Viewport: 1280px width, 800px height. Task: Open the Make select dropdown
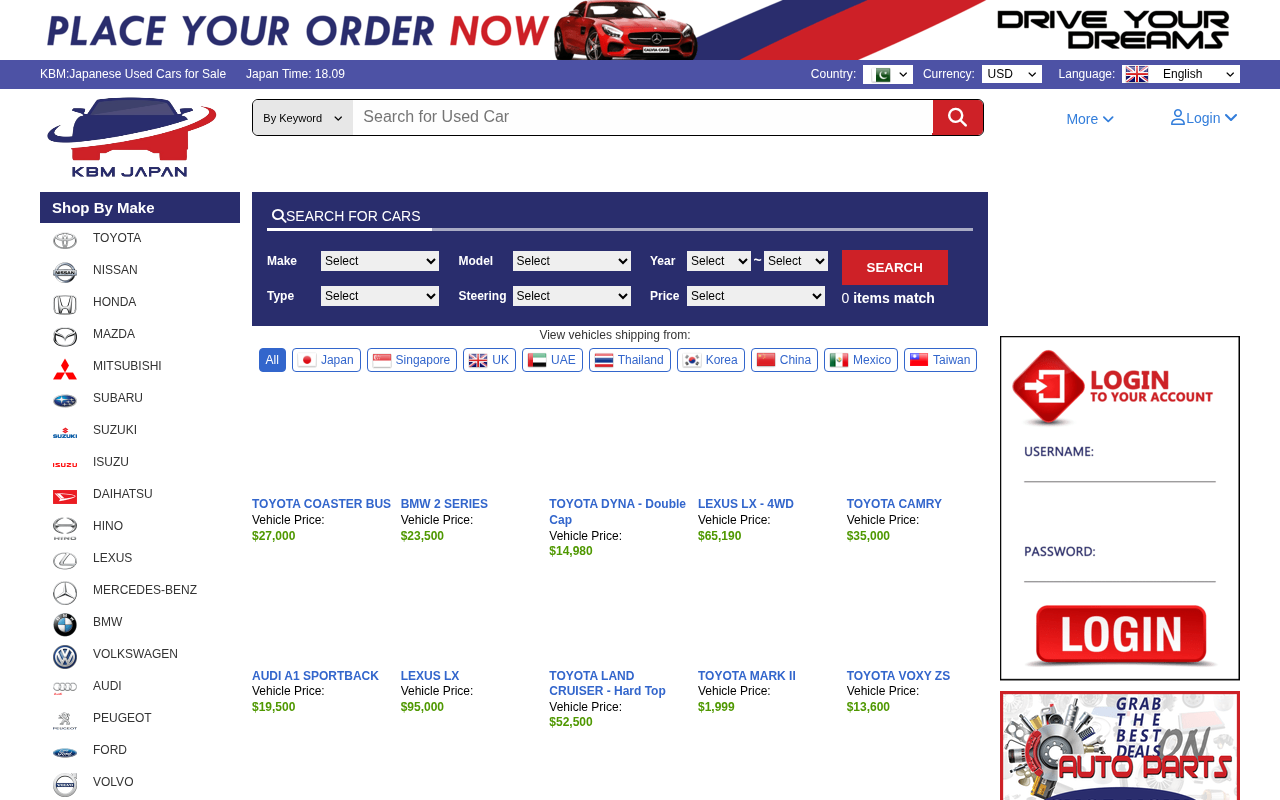[380, 261]
